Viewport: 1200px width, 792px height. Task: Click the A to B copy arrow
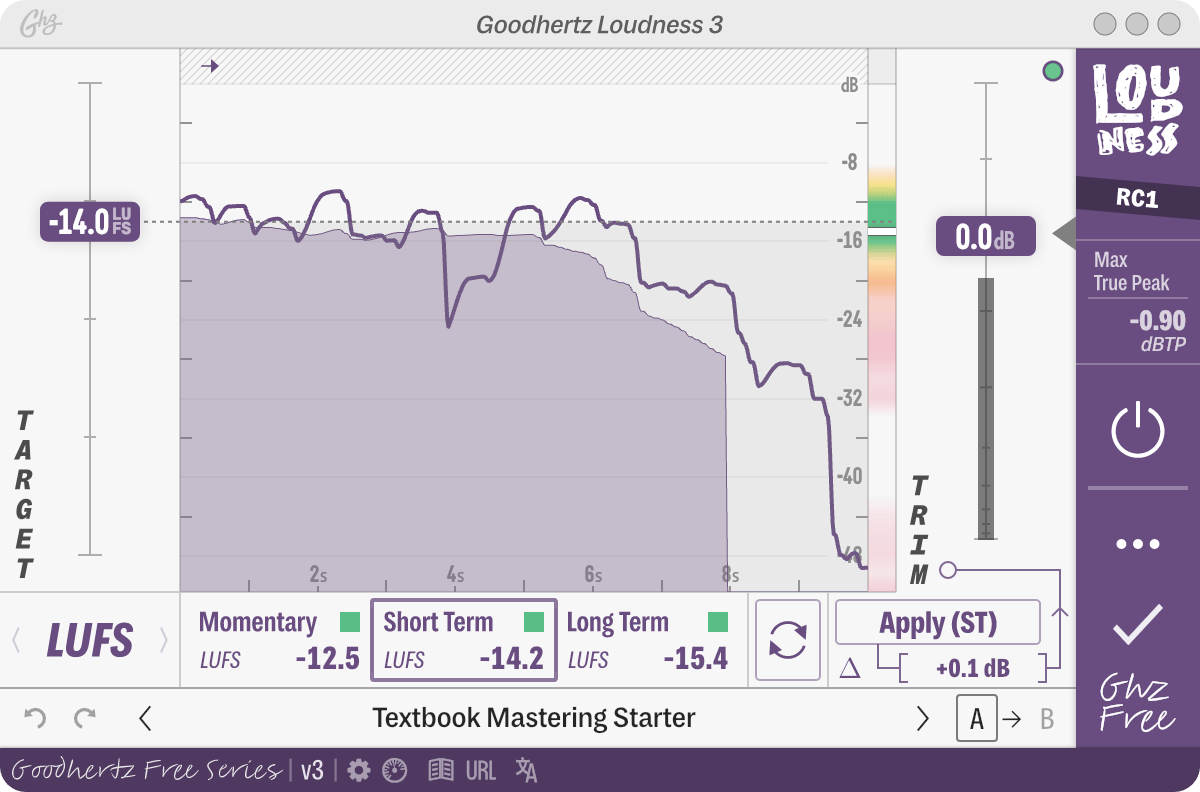(x=1013, y=719)
